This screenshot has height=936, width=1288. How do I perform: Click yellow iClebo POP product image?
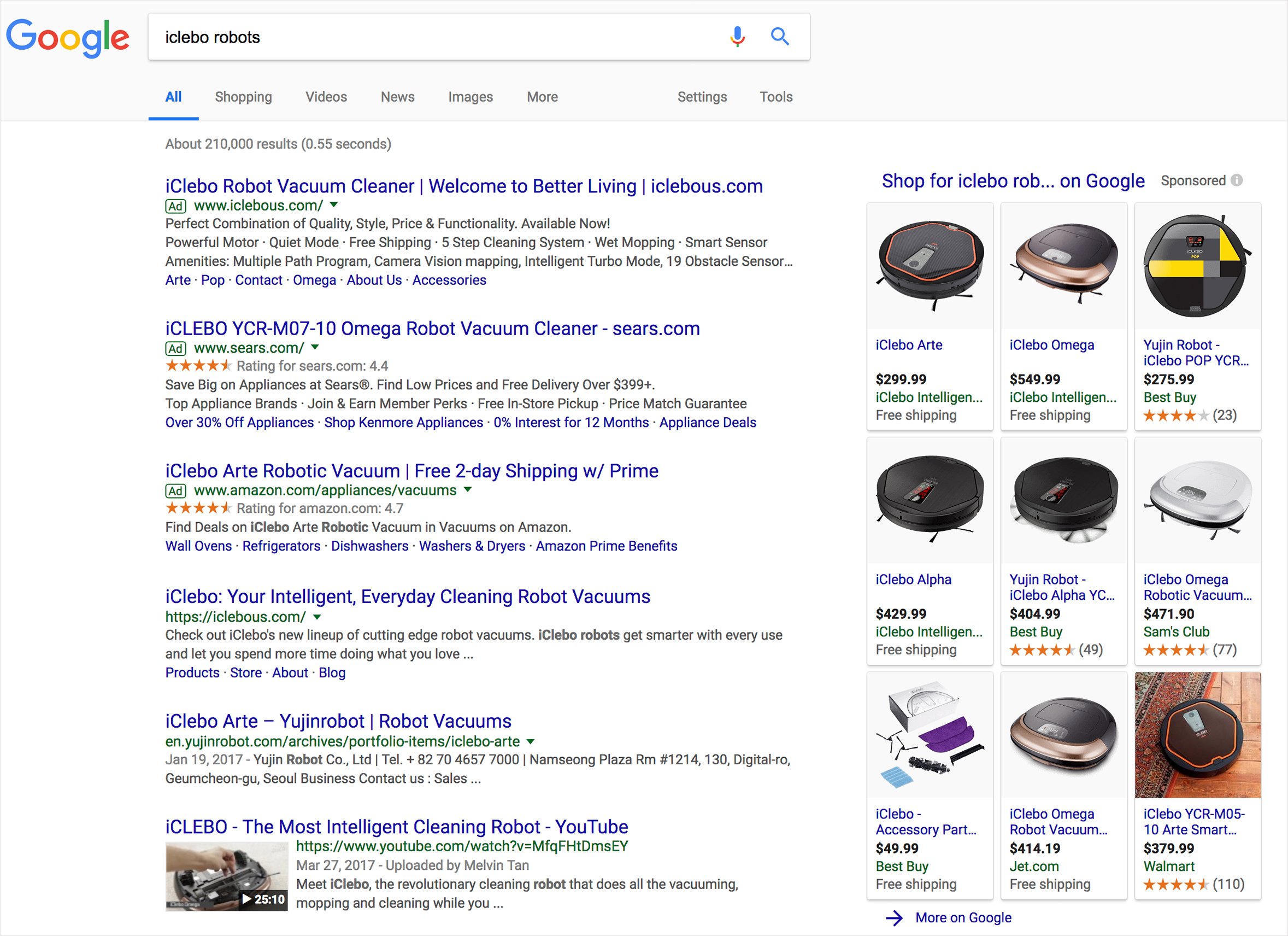pyautogui.click(x=1197, y=265)
